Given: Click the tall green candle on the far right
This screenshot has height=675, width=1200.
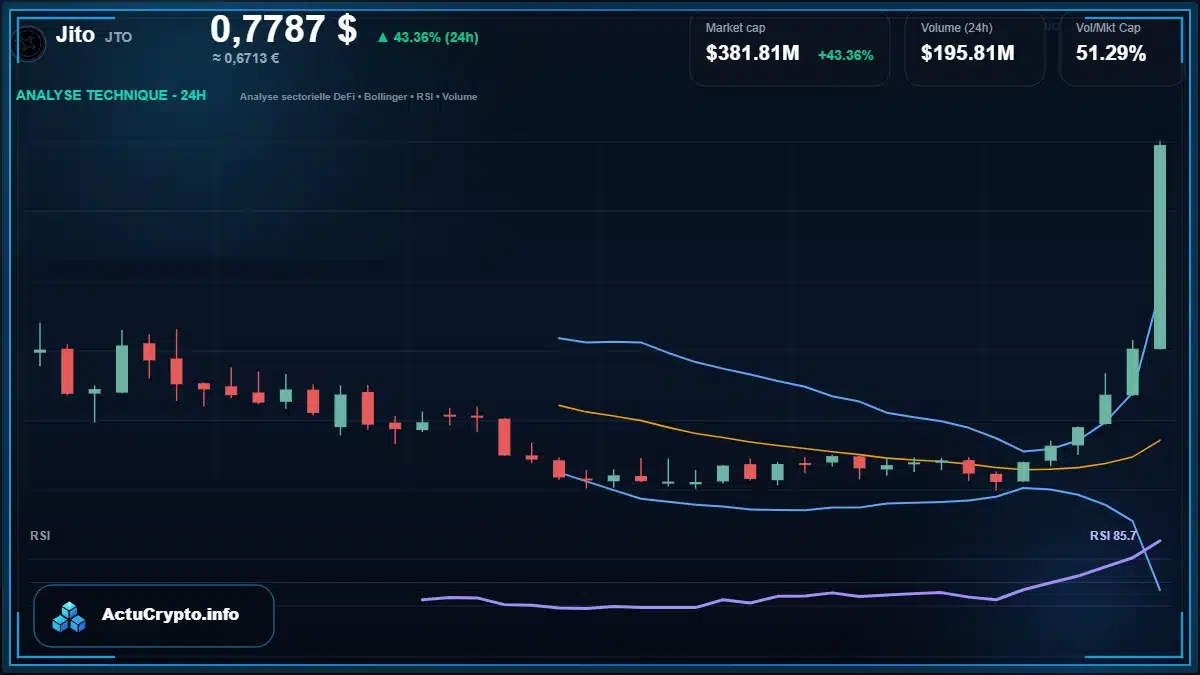Looking at the screenshot, I should tap(1160, 247).
